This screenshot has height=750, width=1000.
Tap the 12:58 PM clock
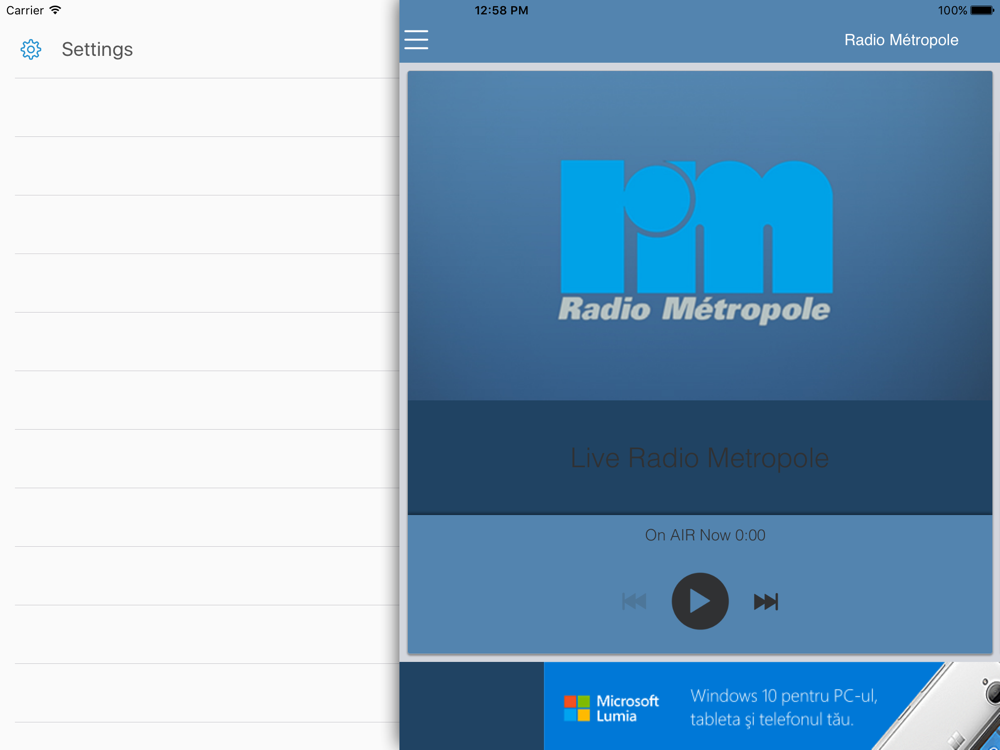(501, 10)
